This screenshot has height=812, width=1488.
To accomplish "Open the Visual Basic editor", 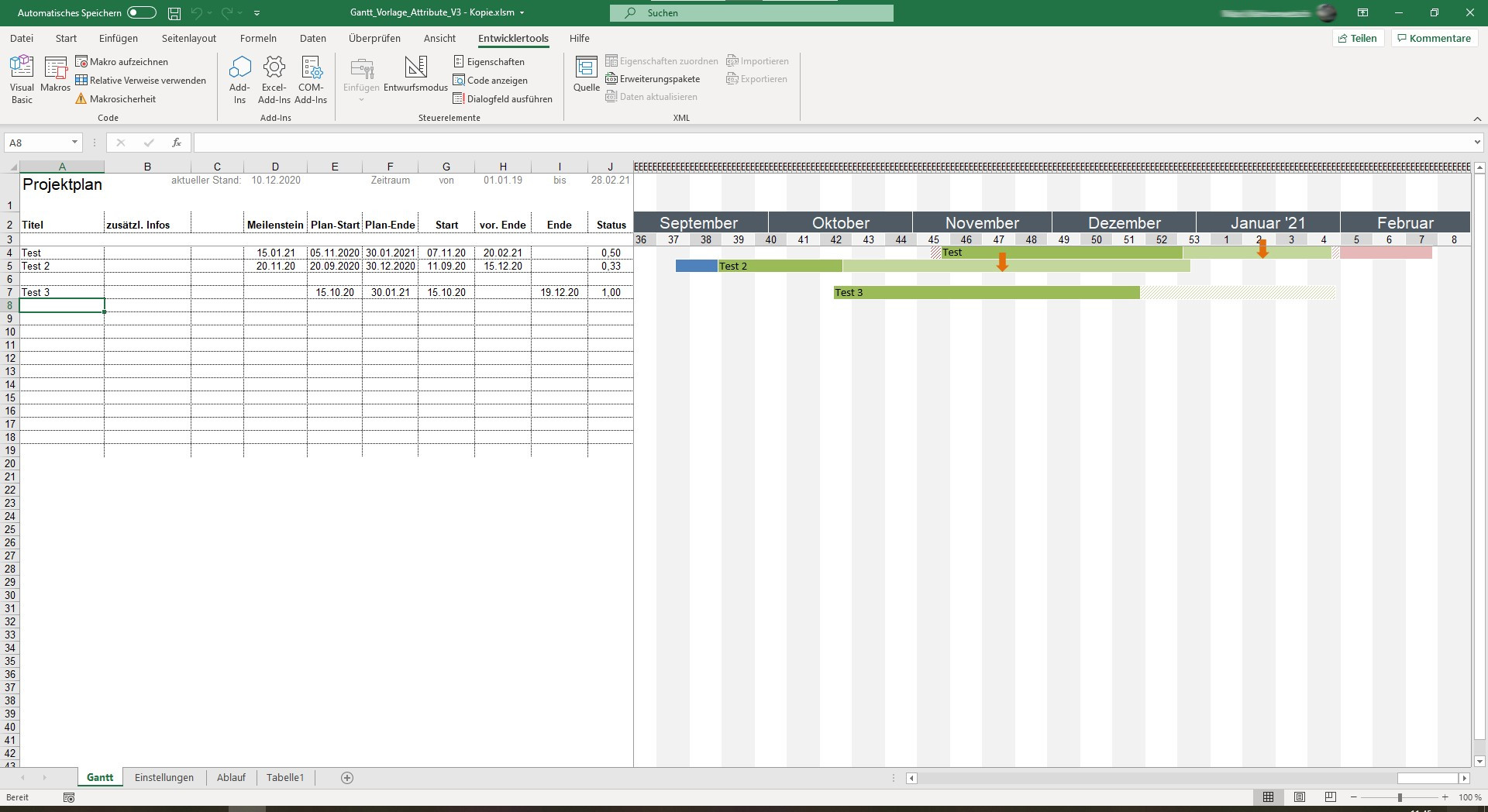I will (x=22, y=77).
